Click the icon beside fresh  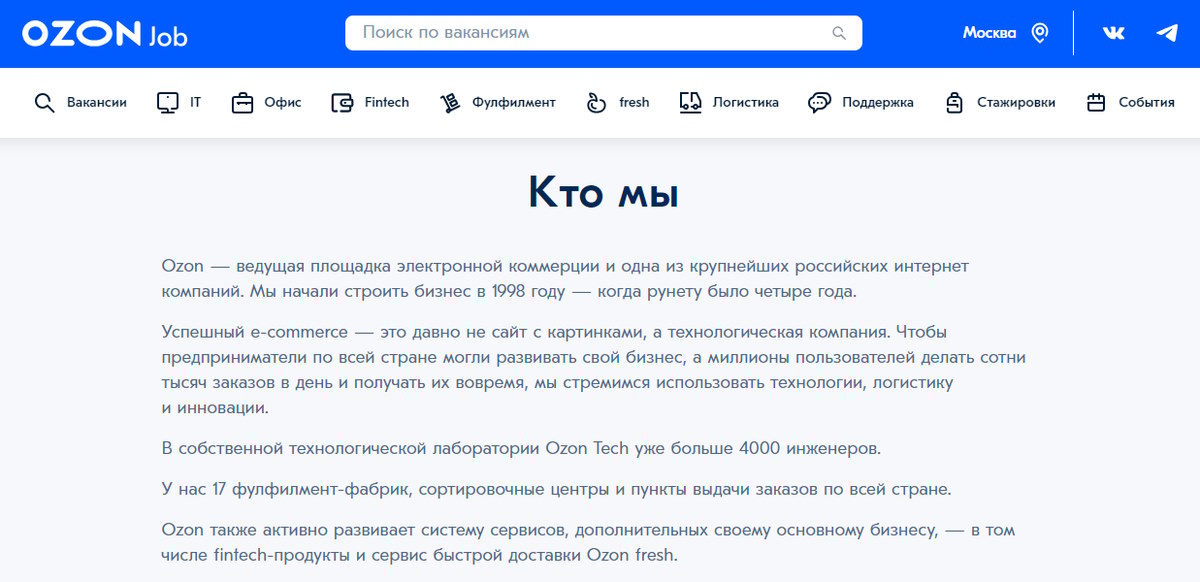pos(597,102)
